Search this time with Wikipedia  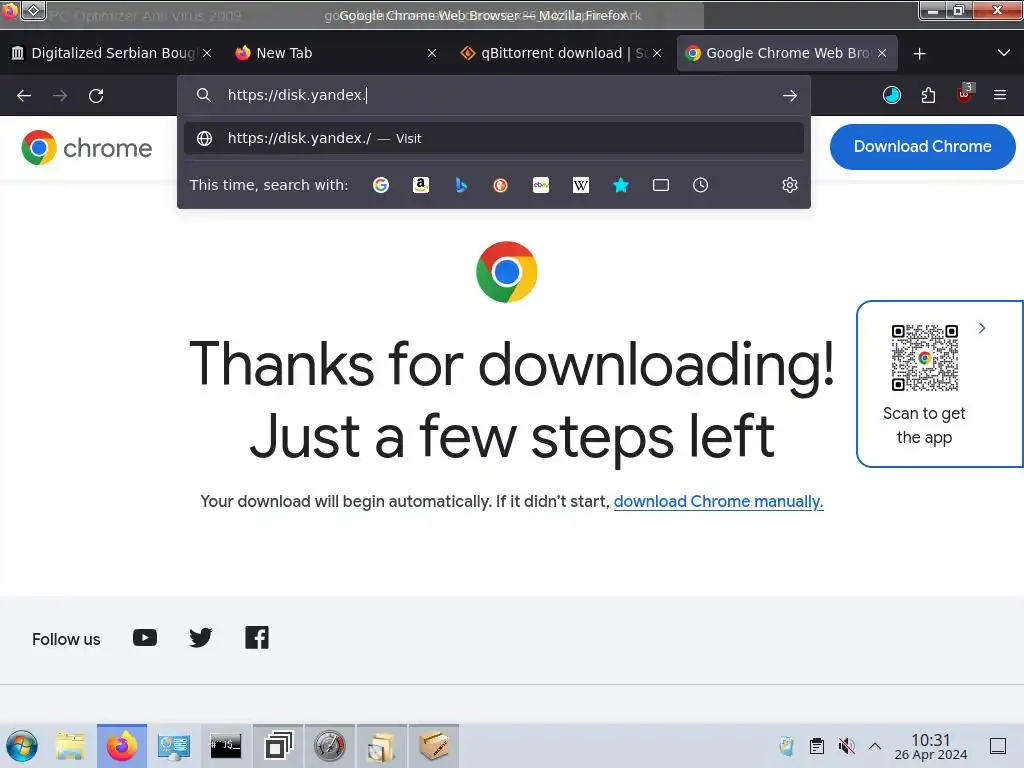coord(581,185)
